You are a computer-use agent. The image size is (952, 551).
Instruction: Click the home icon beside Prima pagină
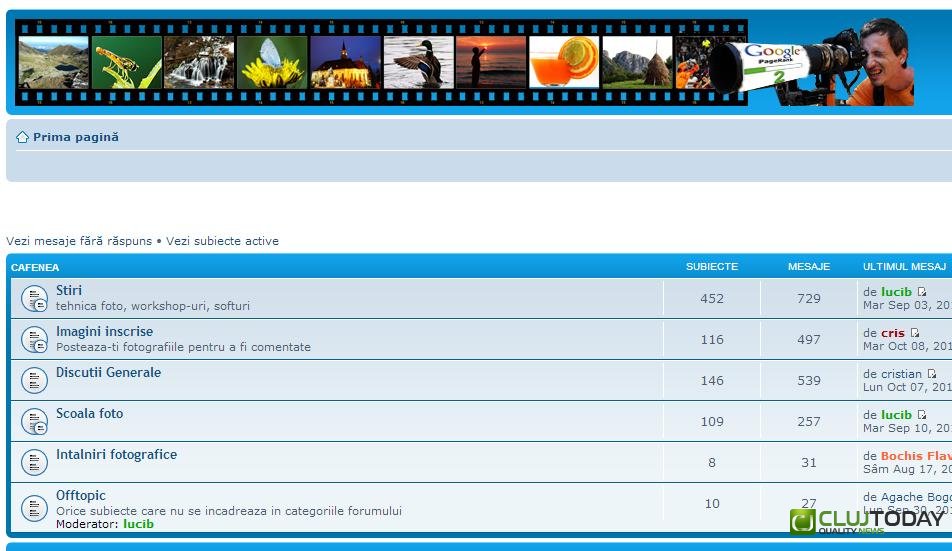point(22,138)
